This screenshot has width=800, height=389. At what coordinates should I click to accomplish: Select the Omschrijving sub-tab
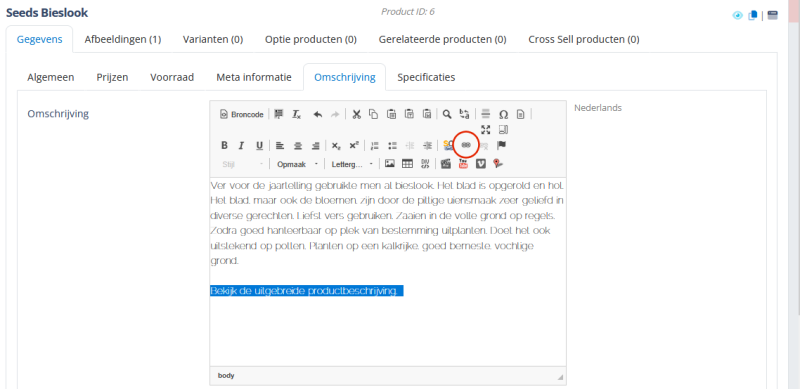click(345, 78)
